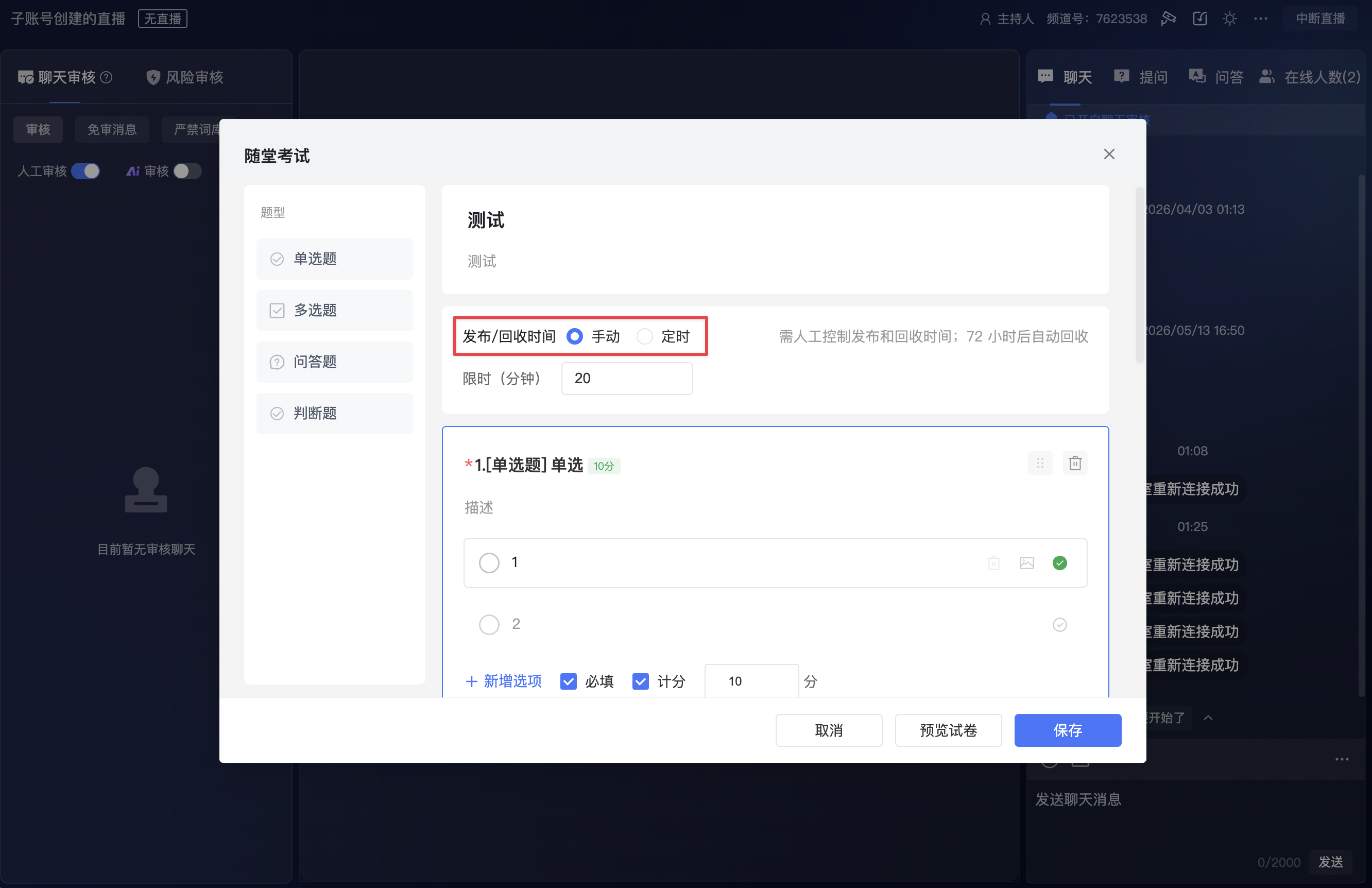Click the 10分 score badge

[604, 466]
